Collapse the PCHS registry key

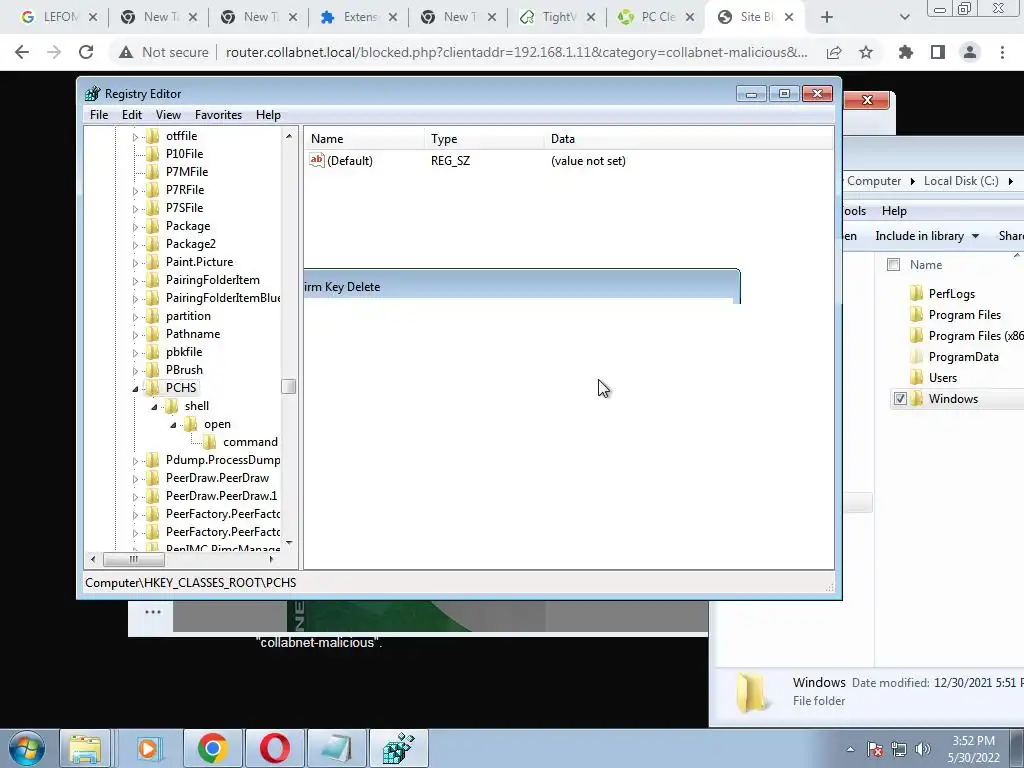pos(135,389)
